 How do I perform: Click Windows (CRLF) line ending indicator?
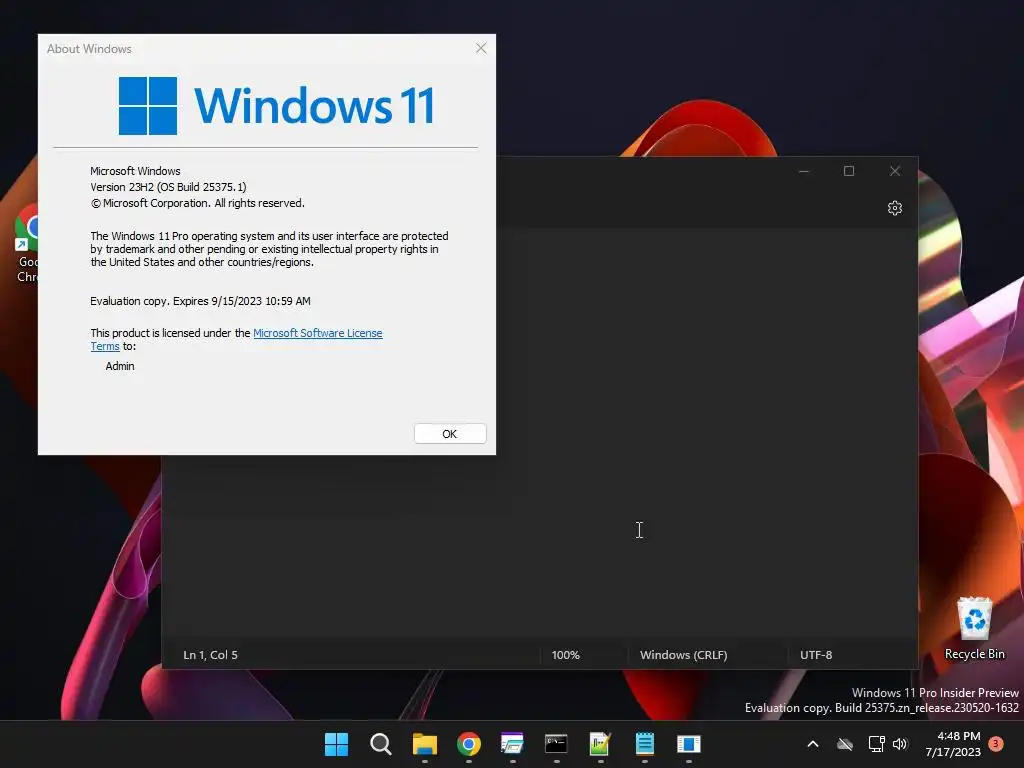683,655
